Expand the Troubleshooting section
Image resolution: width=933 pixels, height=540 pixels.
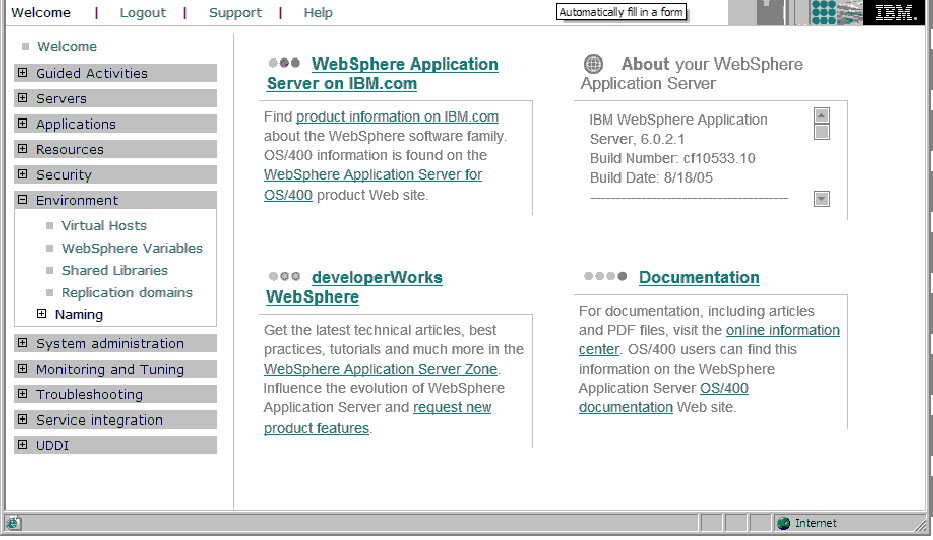click(x=23, y=394)
